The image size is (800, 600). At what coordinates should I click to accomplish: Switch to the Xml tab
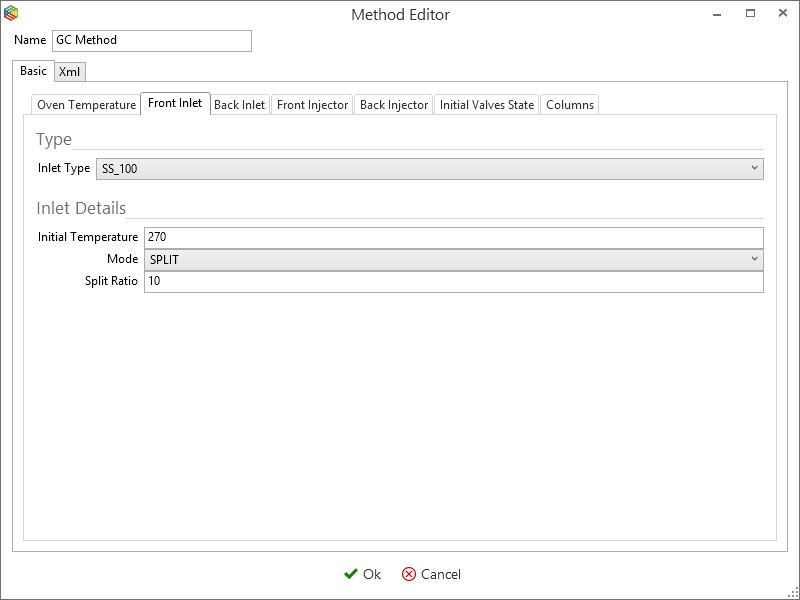tap(70, 71)
